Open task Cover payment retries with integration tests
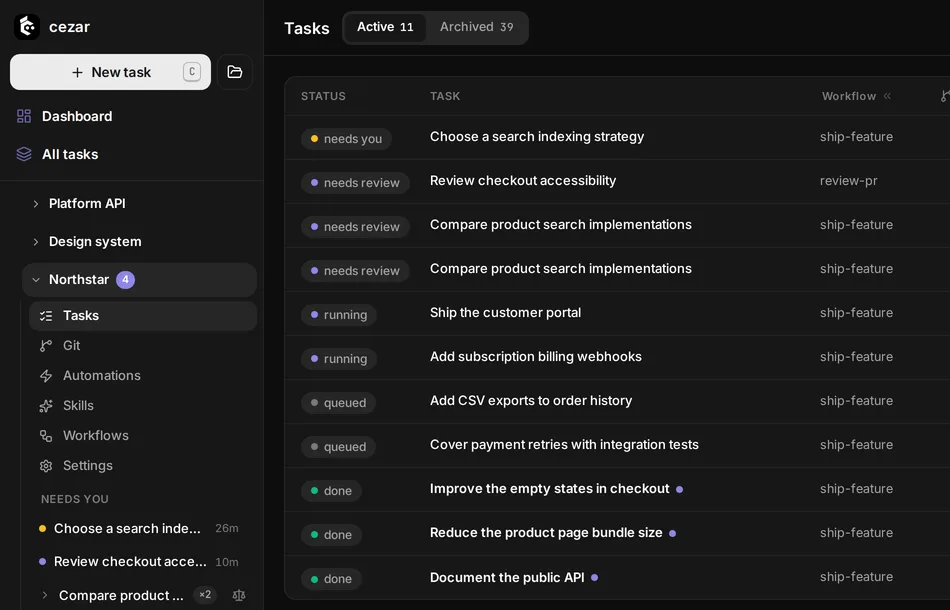The width and height of the screenshot is (950, 610). point(564,445)
